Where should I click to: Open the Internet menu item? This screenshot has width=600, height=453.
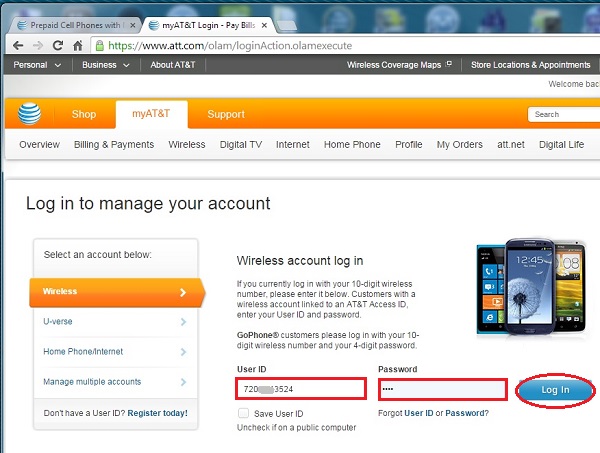[x=293, y=144]
